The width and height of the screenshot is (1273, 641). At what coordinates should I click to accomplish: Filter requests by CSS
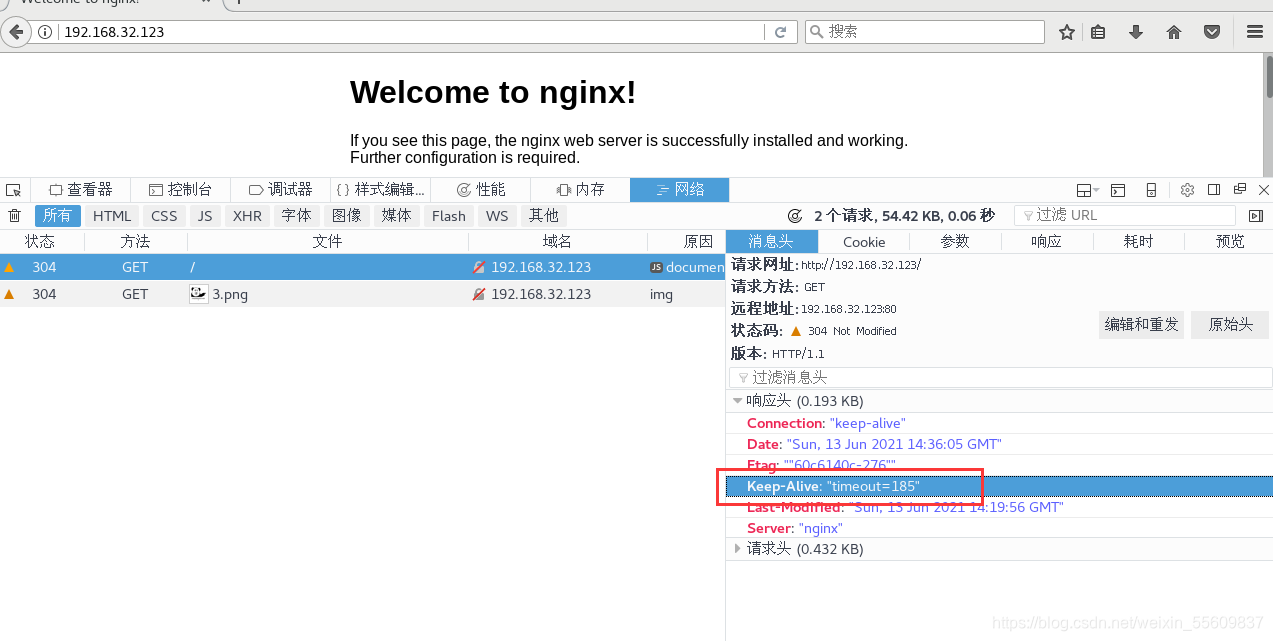164,216
